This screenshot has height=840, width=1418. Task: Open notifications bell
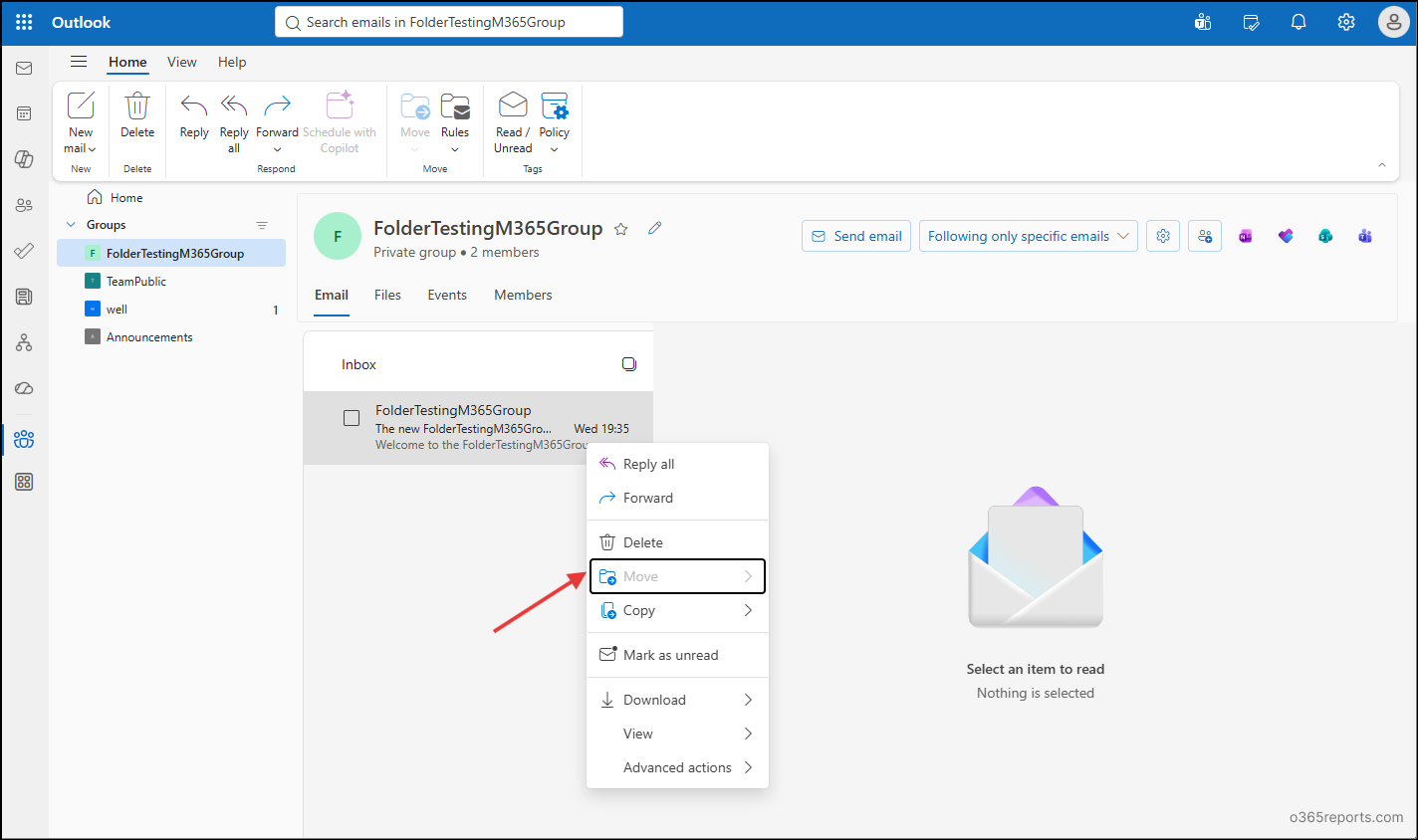click(1299, 22)
